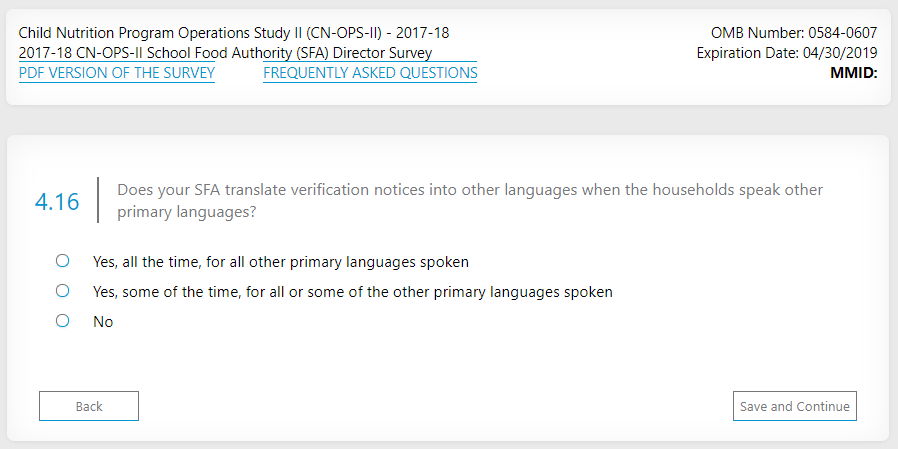
Task: Click Save and Continue
Action: pyautogui.click(x=794, y=406)
